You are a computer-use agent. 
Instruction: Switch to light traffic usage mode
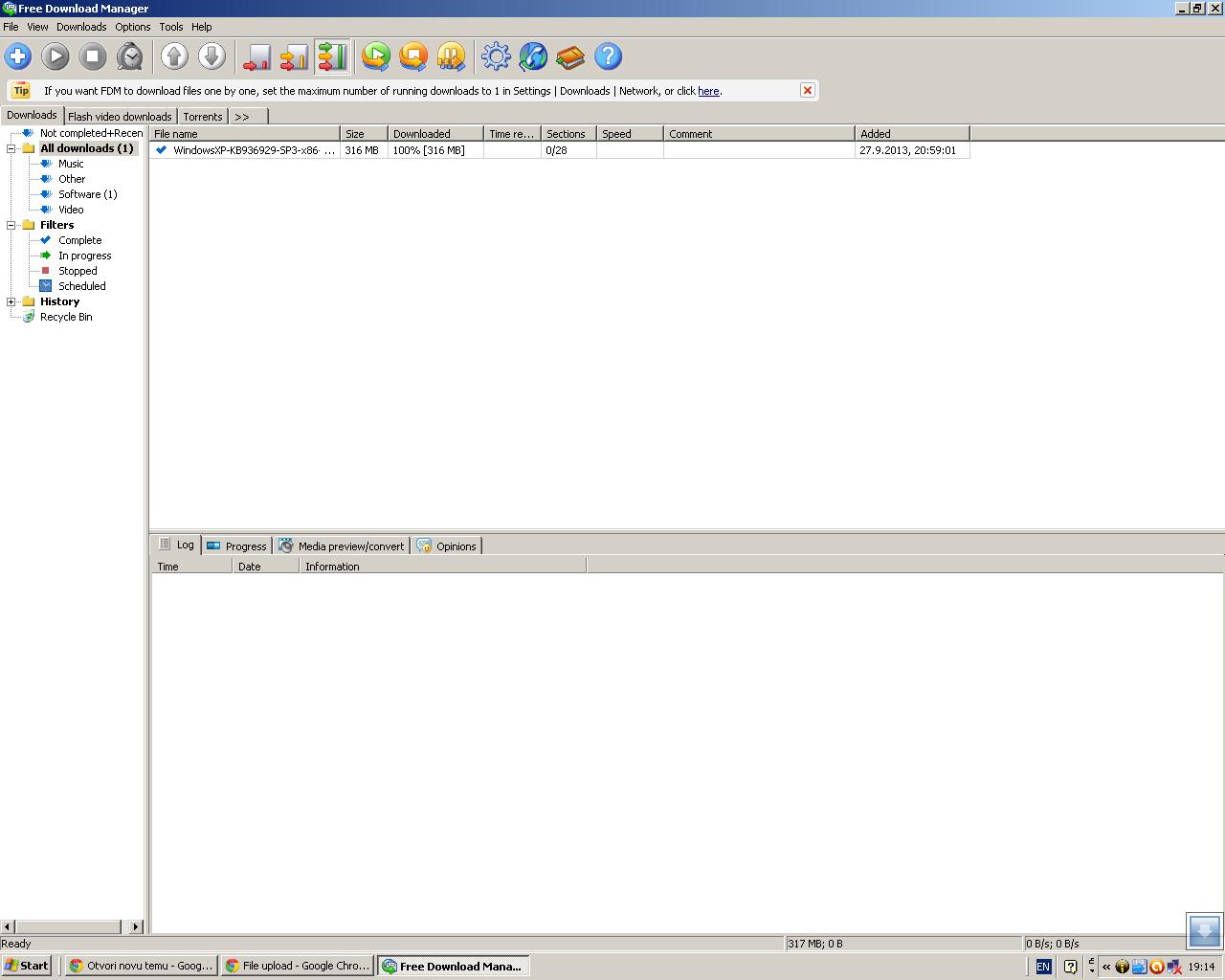256,56
